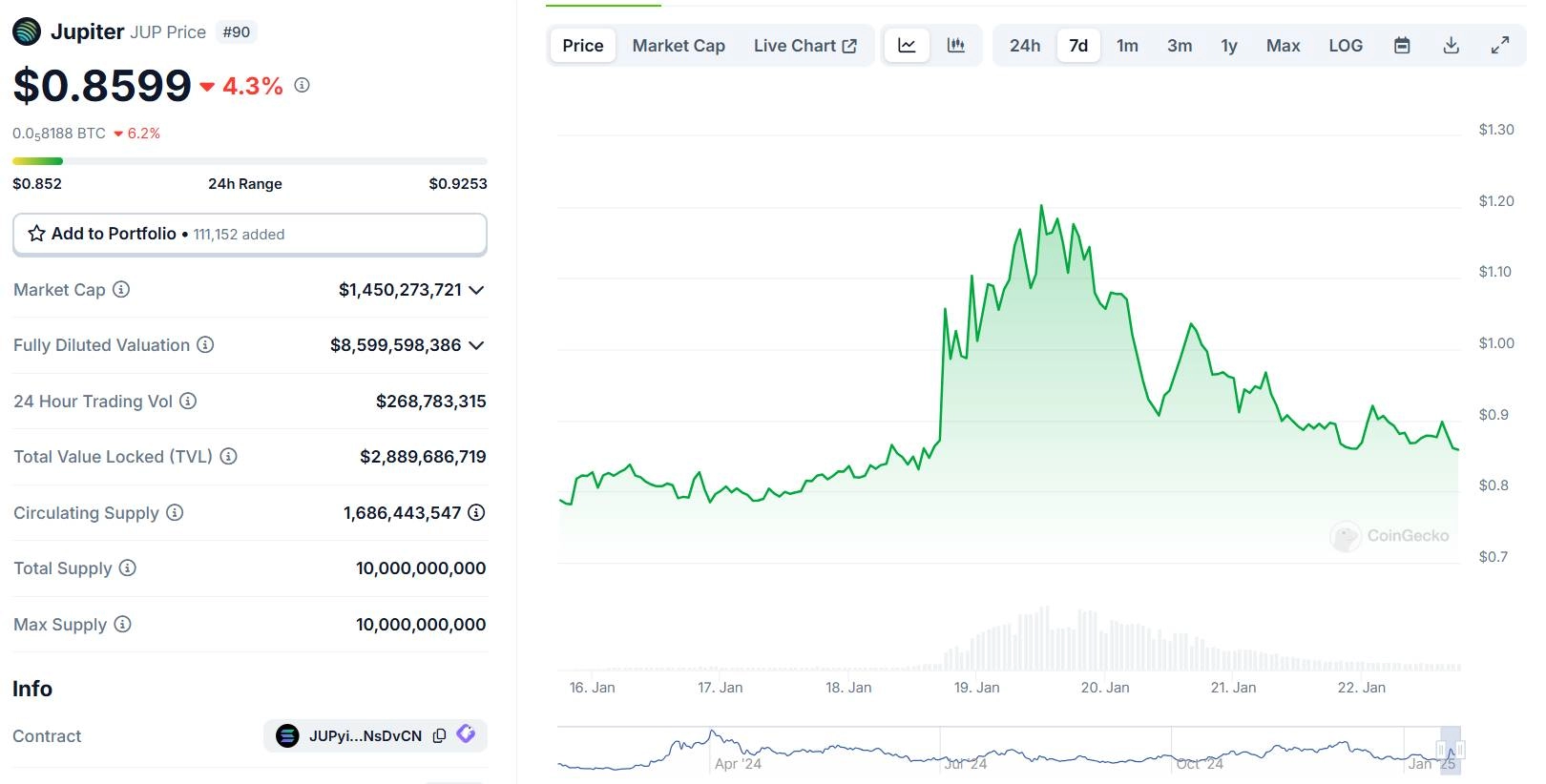Select the 24h time range

[x=1024, y=46]
